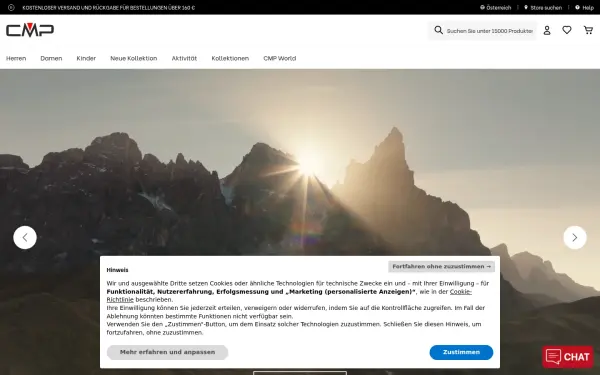This screenshot has width=600, height=375.
Task: Open the Kollektionen menu
Action: point(230,58)
